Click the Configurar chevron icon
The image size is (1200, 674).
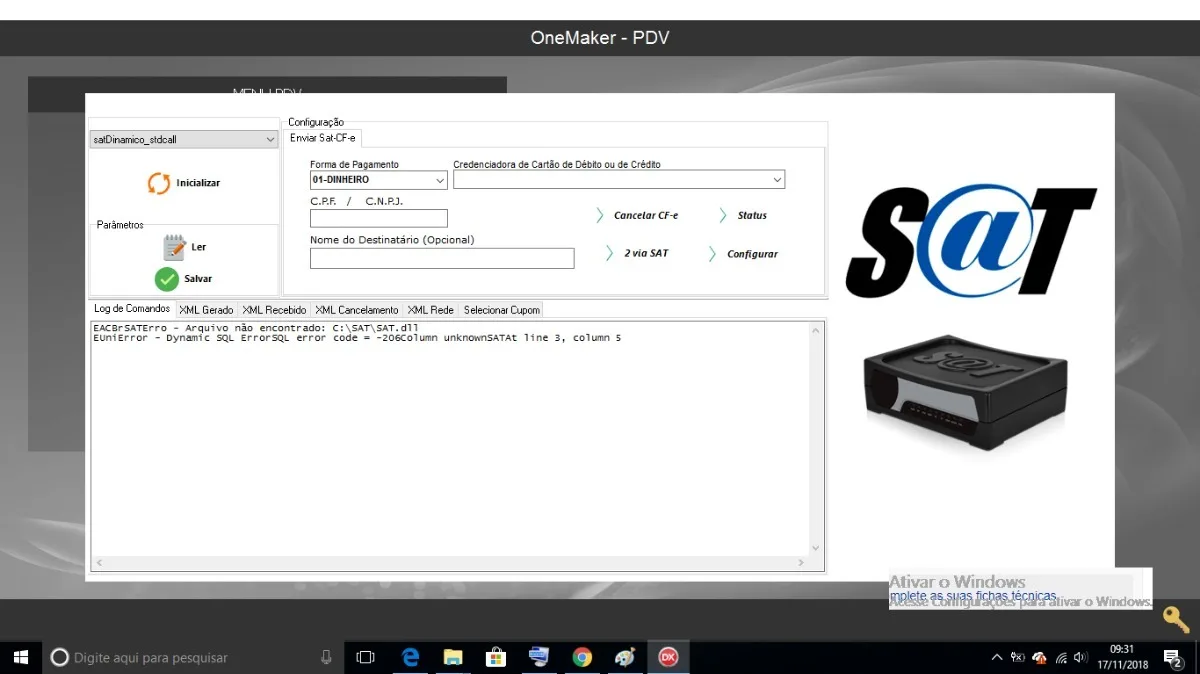click(x=713, y=254)
